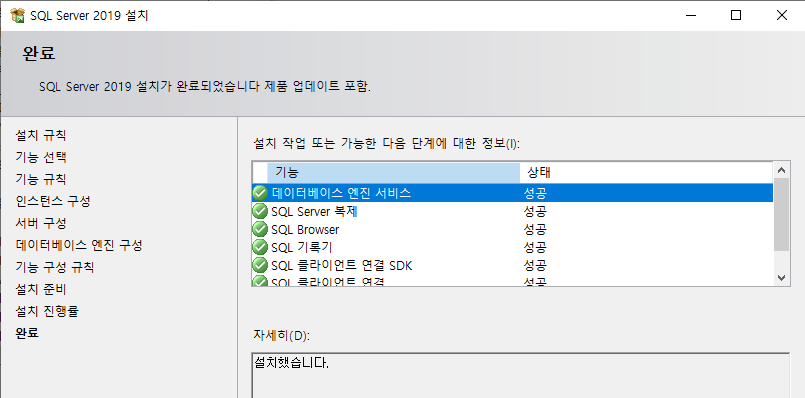The width and height of the screenshot is (805, 398).
Task: Click success checkmark icon for SQL Server 복제
Action: (260, 211)
